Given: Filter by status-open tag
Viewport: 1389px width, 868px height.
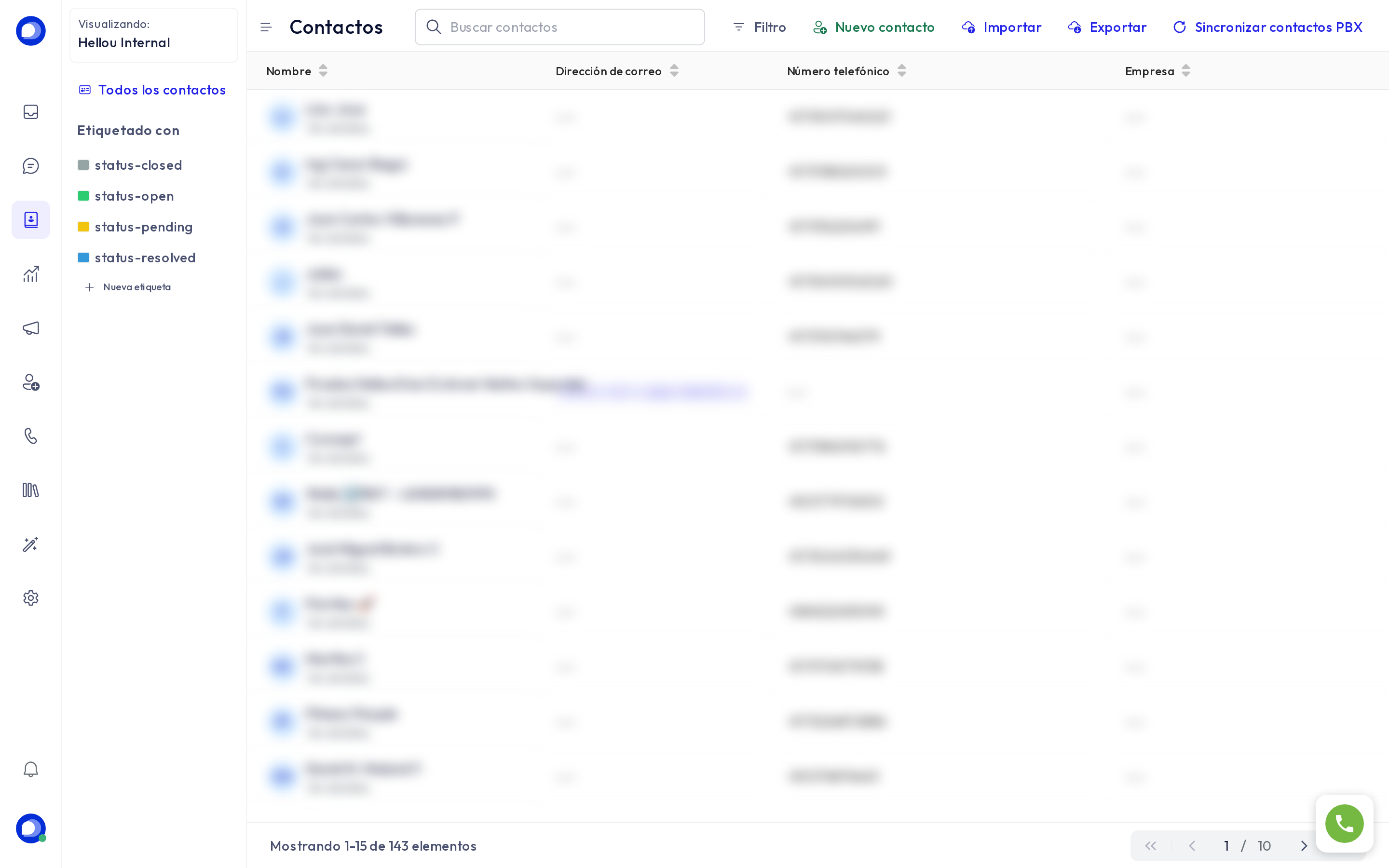Looking at the screenshot, I should click(x=126, y=196).
